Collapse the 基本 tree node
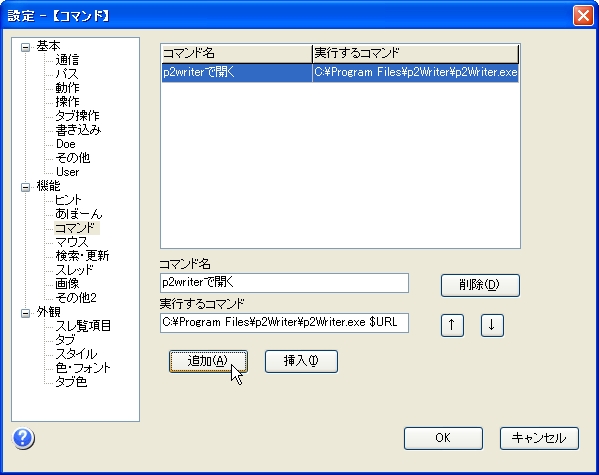This screenshot has width=599, height=475. point(25,47)
